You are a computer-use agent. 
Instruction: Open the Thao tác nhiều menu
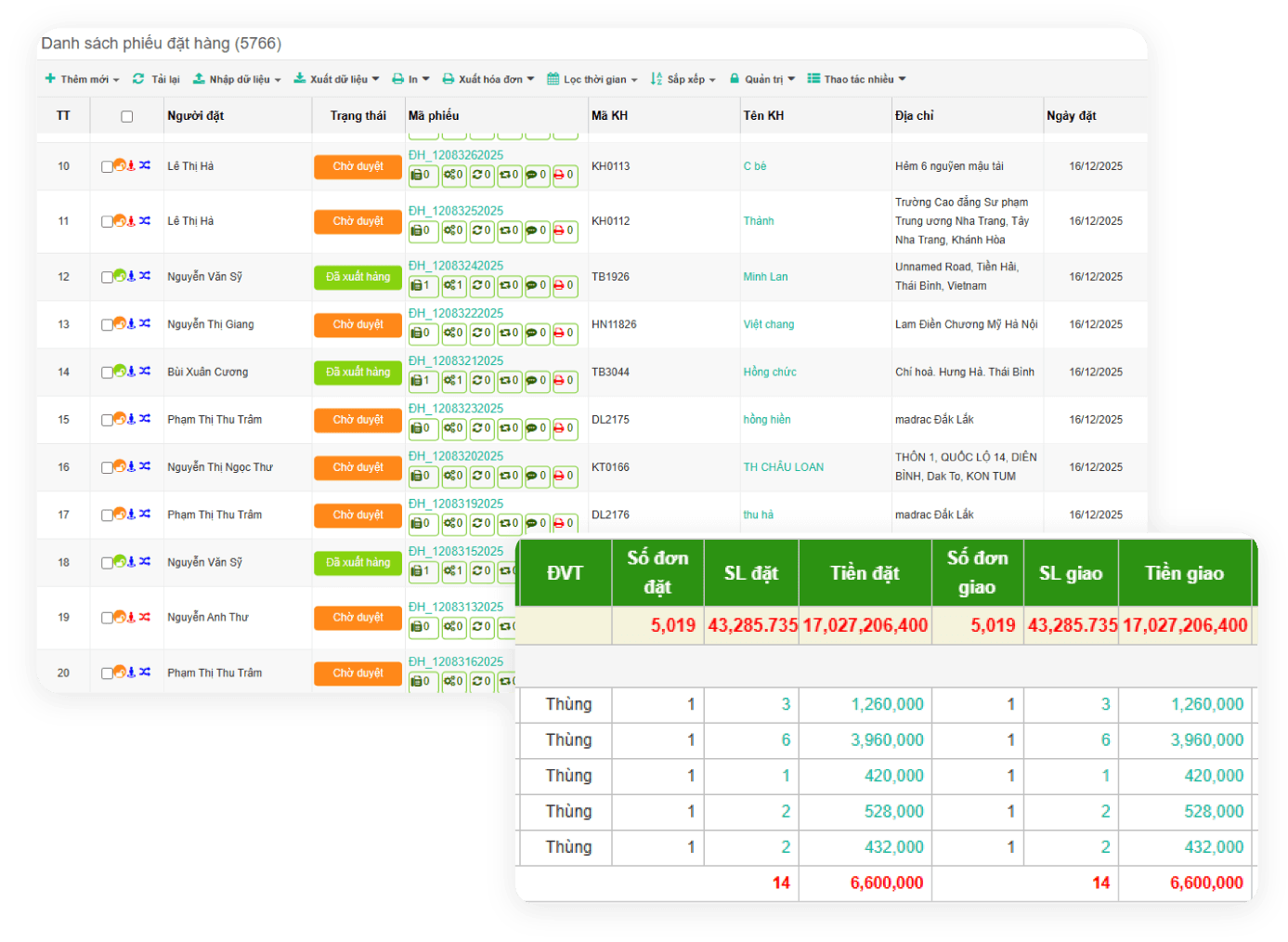(856, 79)
